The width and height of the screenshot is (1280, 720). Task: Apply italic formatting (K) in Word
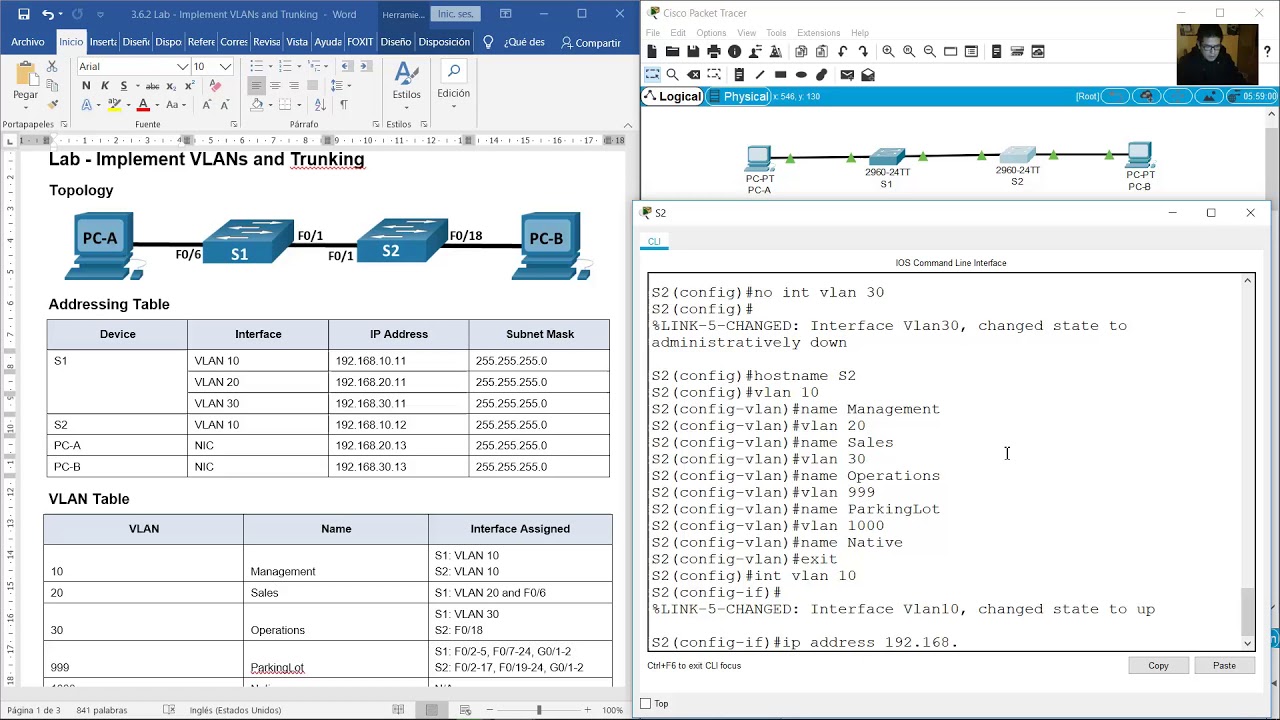[x=105, y=86]
